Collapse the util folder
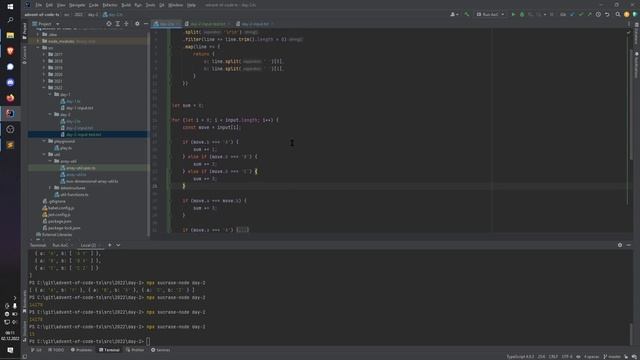Image resolution: width=640 pixels, height=360 pixels. click(x=44, y=155)
